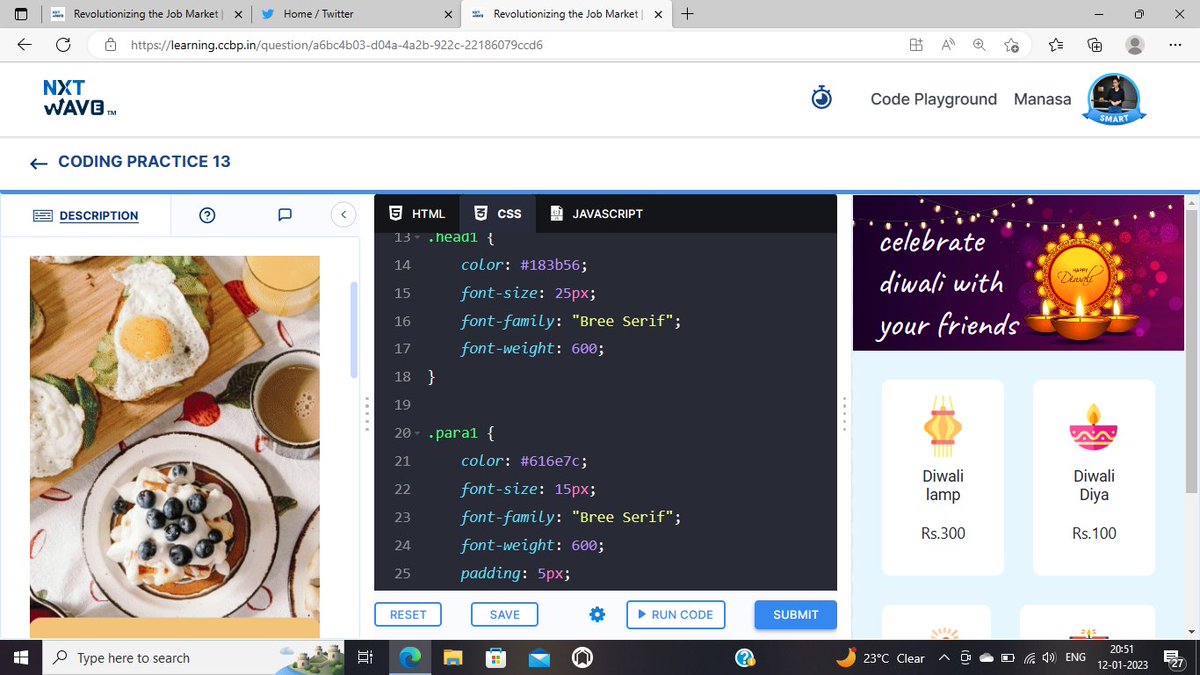Open Microsoft Store from taskbar
1200x675 pixels.
(x=496, y=657)
